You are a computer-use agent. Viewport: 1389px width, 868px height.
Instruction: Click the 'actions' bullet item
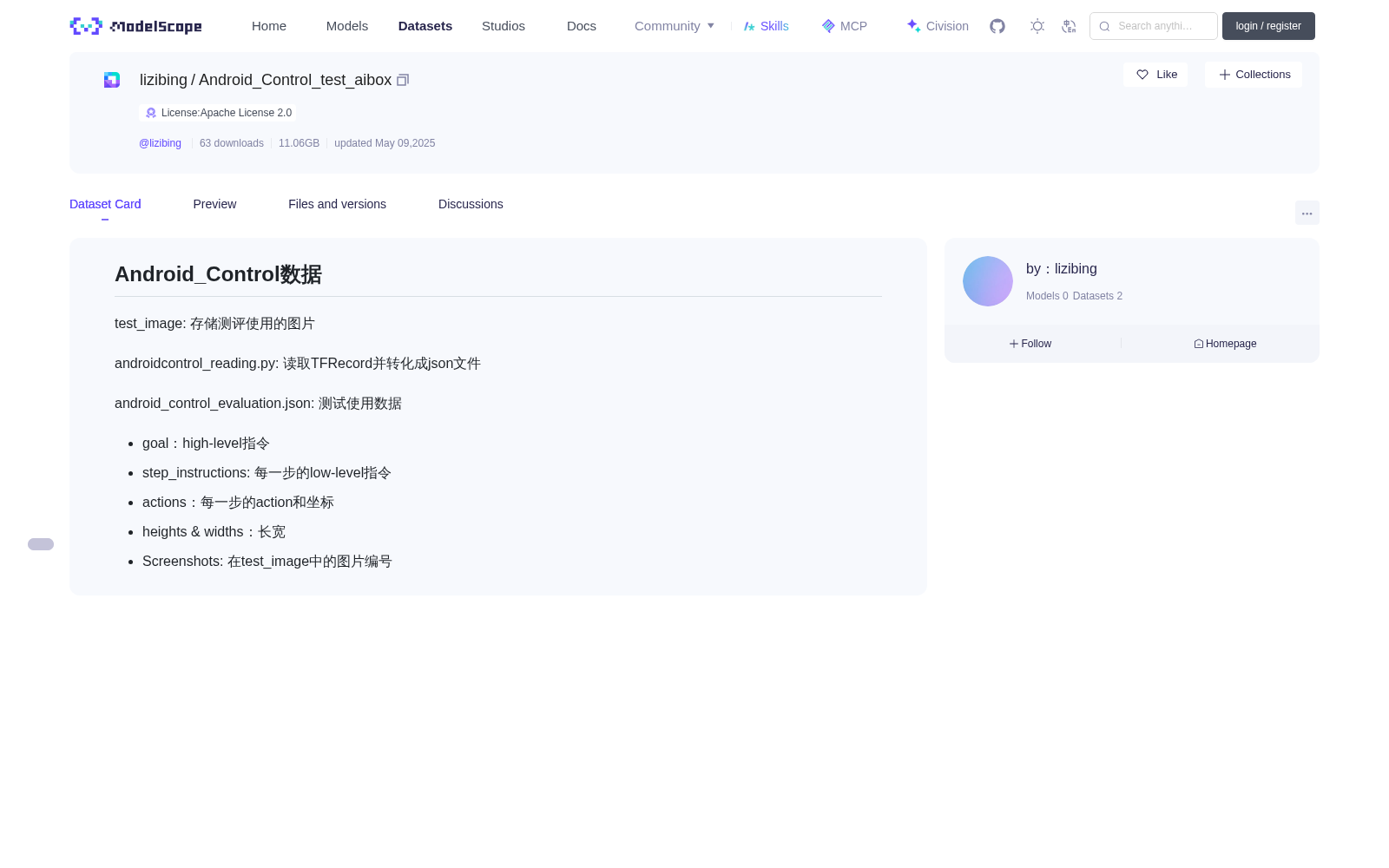click(238, 503)
